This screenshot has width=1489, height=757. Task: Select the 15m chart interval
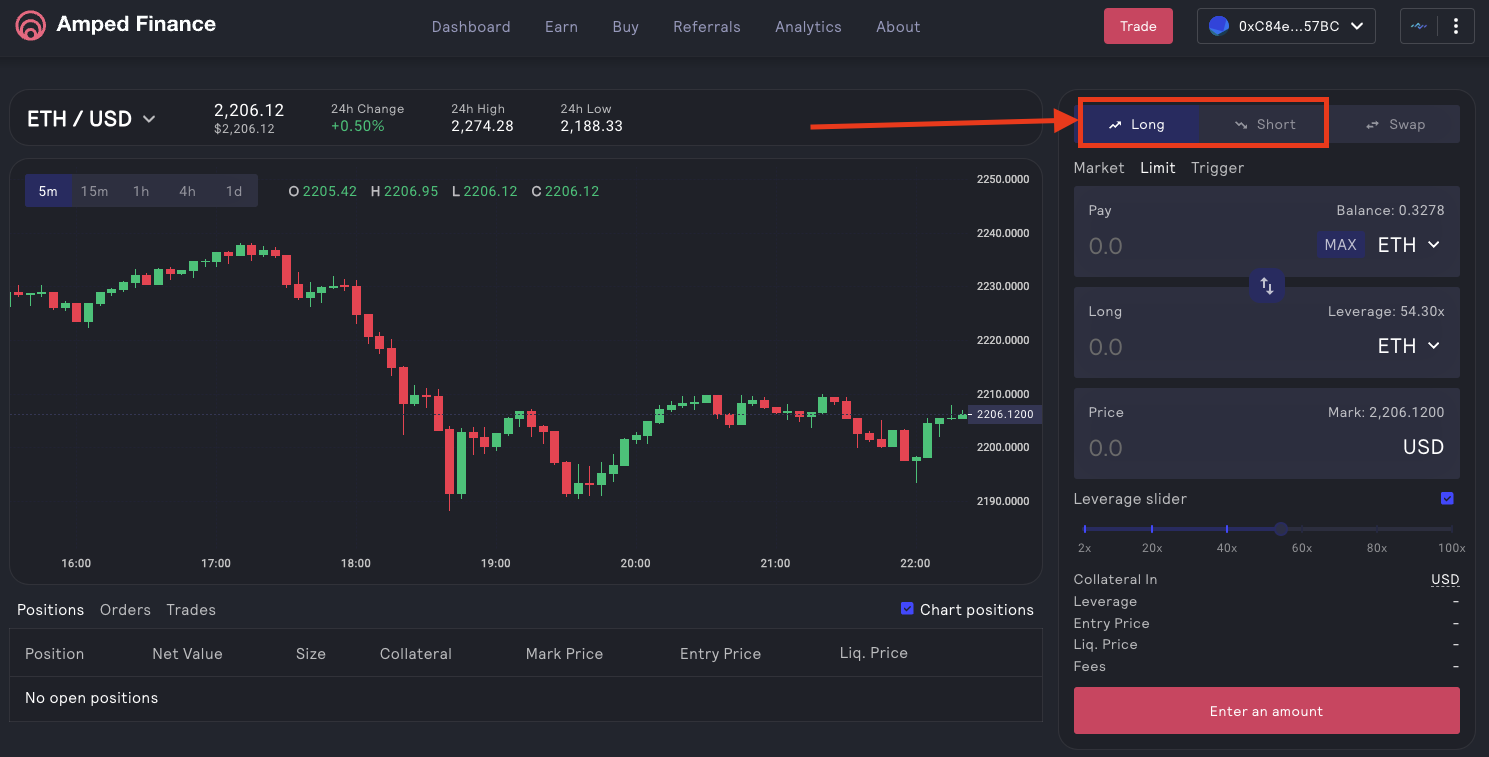pyautogui.click(x=94, y=191)
